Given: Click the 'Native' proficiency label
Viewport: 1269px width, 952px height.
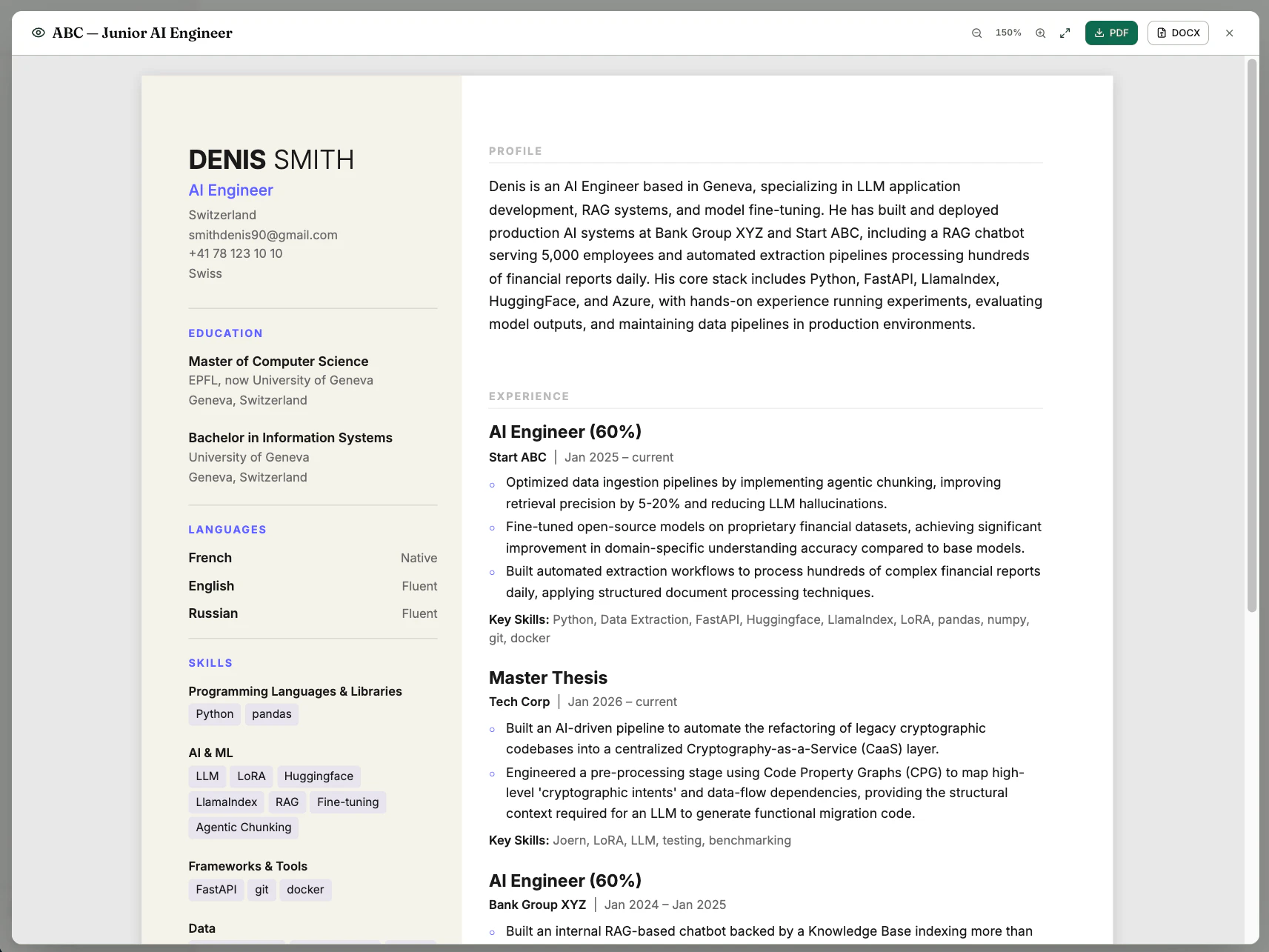Looking at the screenshot, I should click(419, 558).
